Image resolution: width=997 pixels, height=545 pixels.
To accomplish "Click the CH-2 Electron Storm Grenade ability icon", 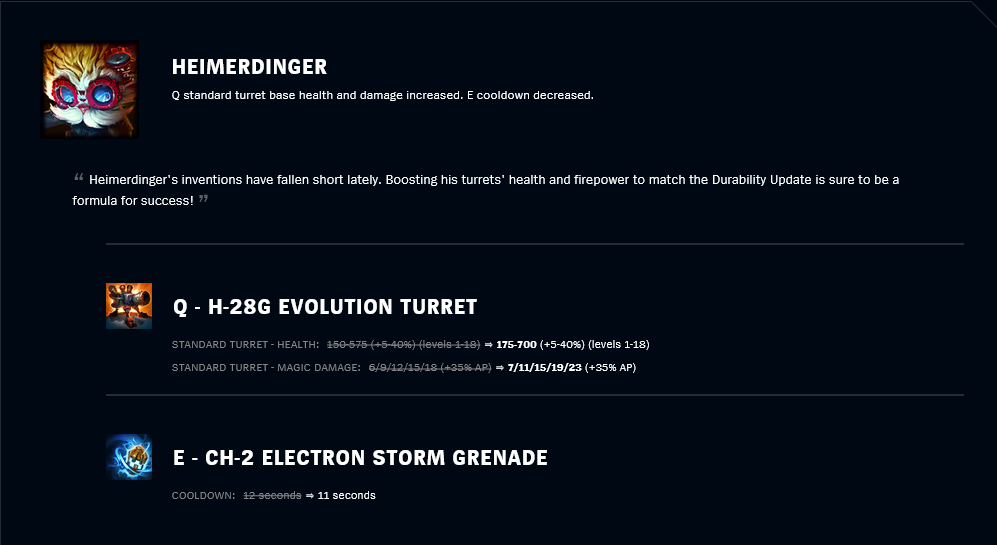I will (x=129, y=457).
